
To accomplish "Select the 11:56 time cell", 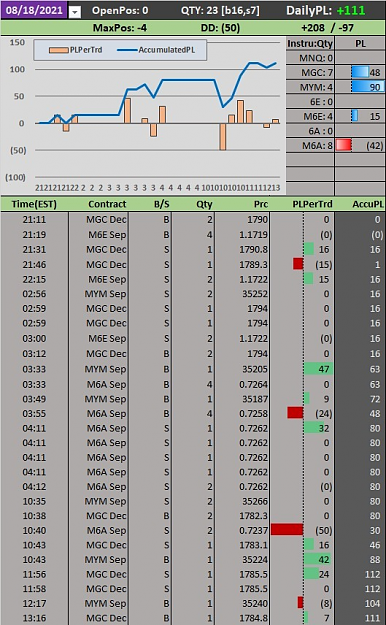I will [34, 574].
